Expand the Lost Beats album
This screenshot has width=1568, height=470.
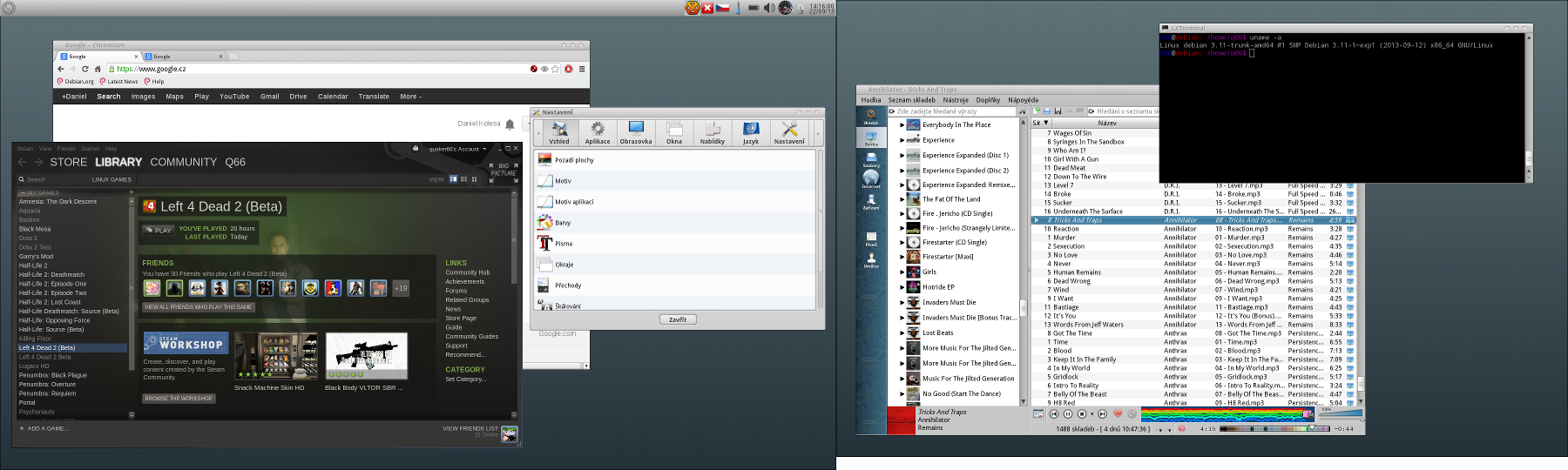click(x=902, y=333)
